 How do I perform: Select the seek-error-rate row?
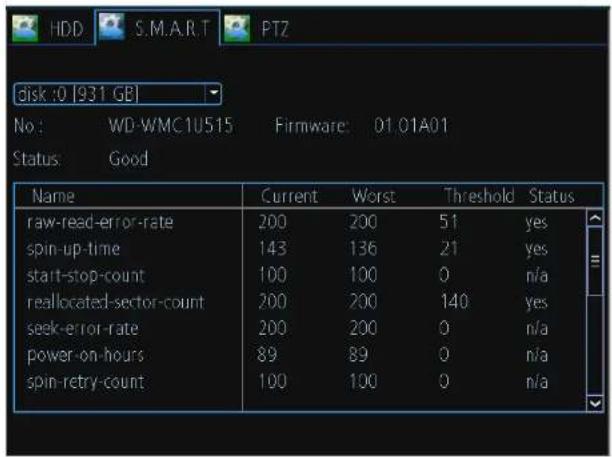pos(301,329)
